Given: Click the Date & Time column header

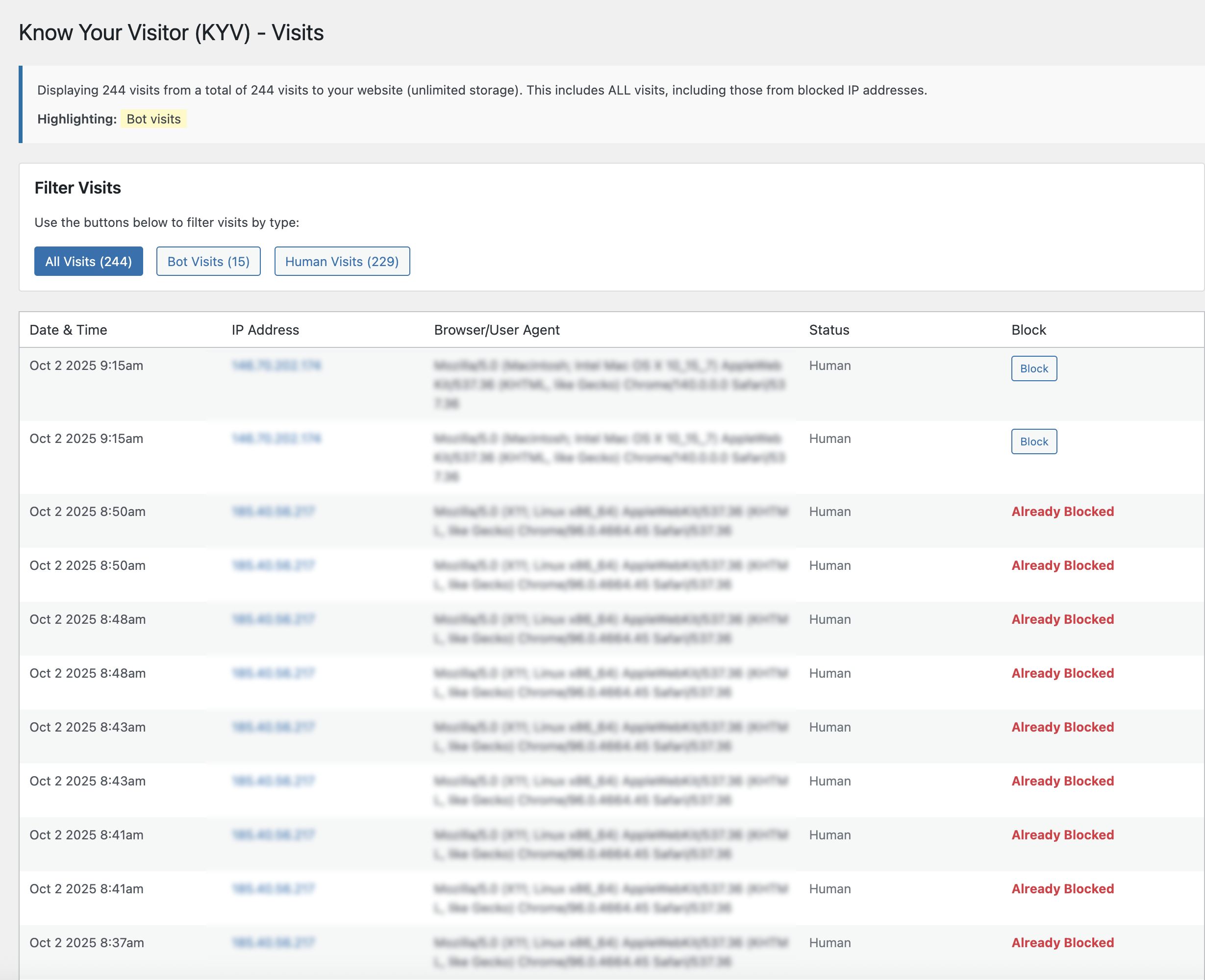Looking at the screenshot, I should [68, 330].
